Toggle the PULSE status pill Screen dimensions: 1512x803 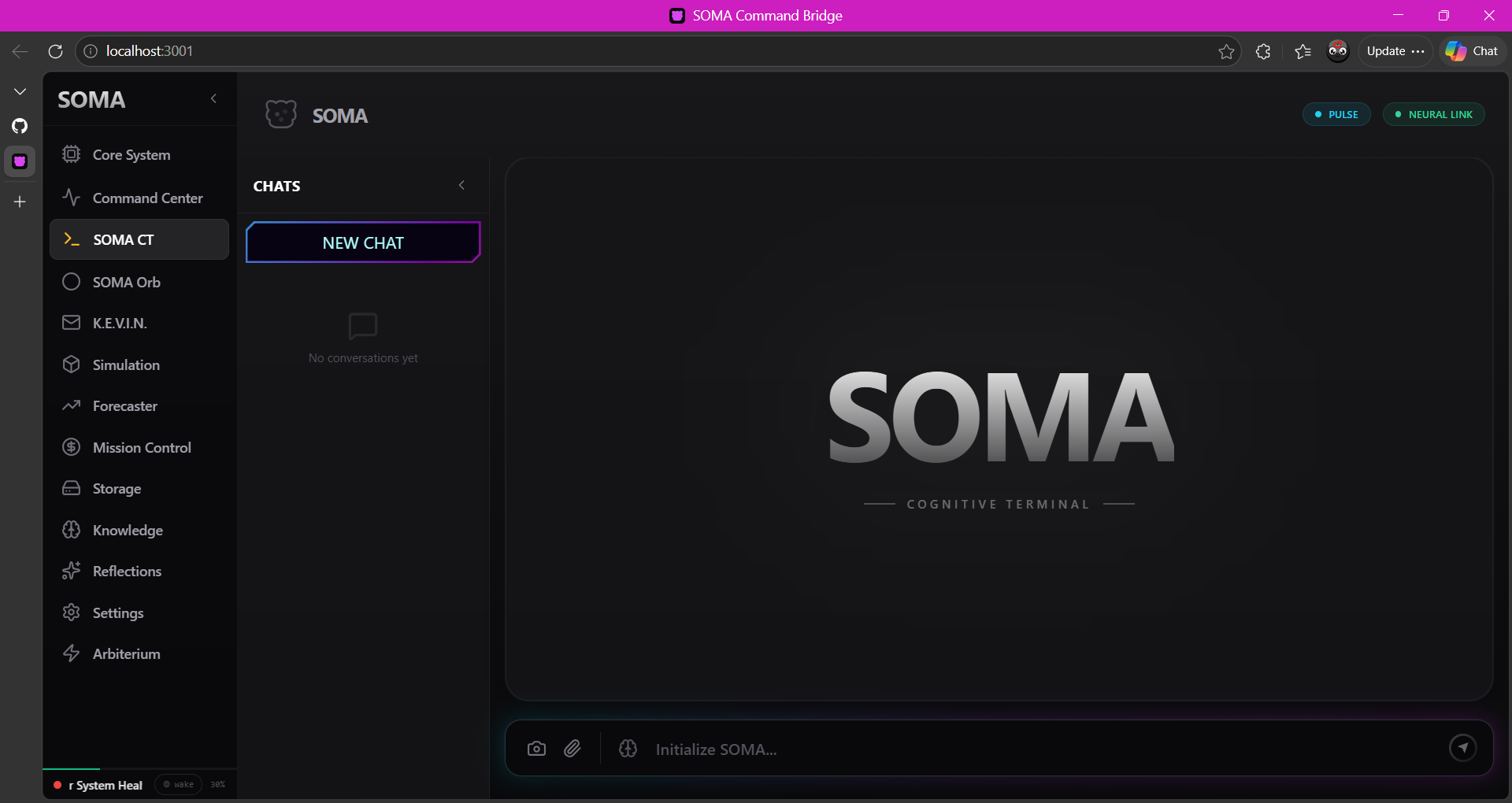pyautogui.click(x=1336, y=114)
